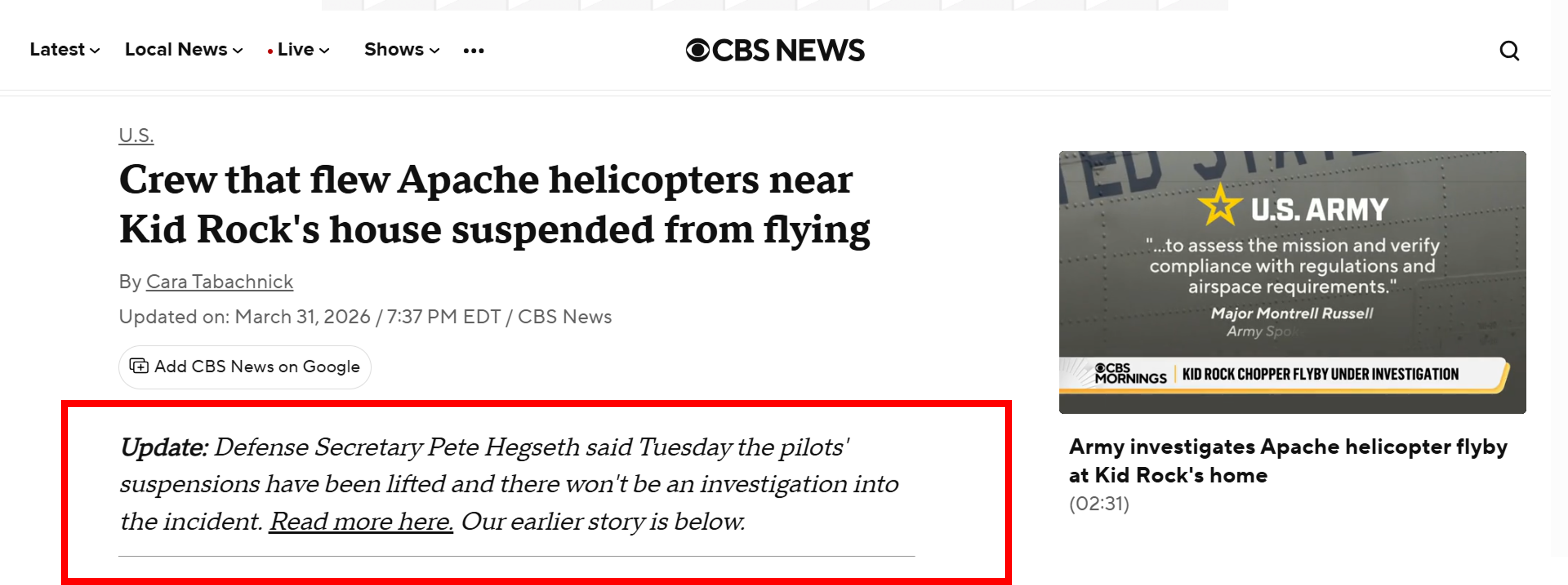The width and height of the screenshot is (1568, 585).
Task: Open the Latest menu
Action: coord(65,49)
